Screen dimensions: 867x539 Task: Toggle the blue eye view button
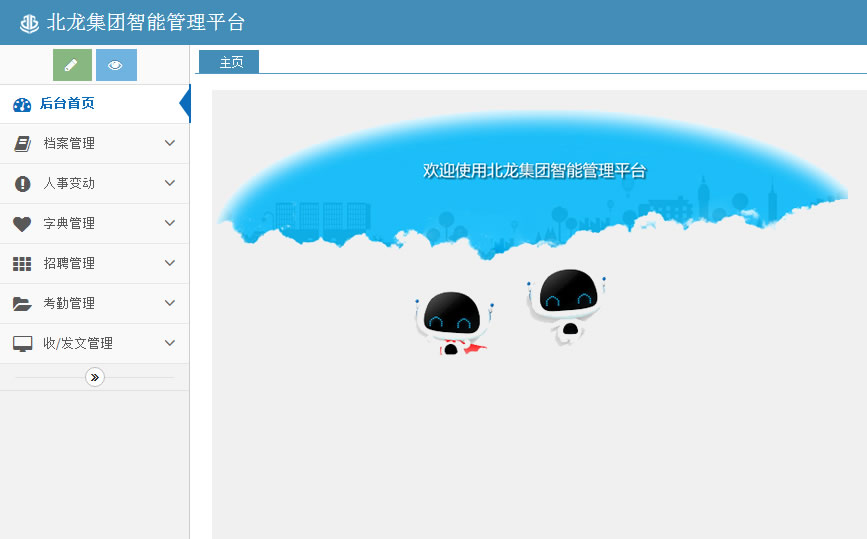tap(116, 65)
